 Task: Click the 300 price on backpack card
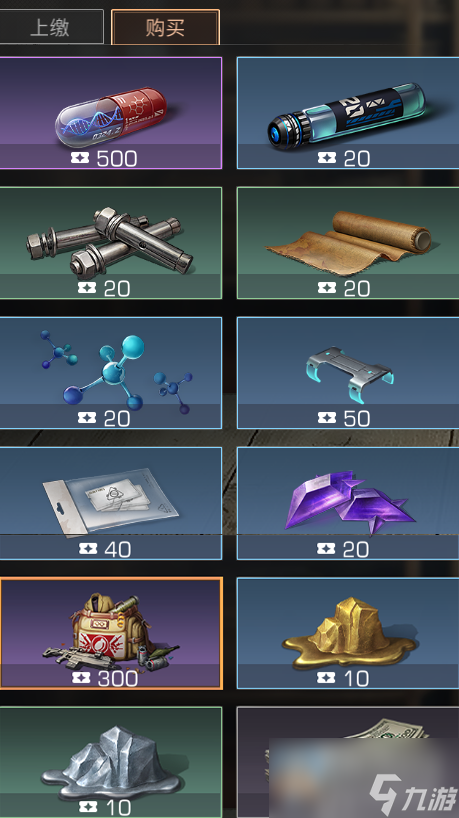coord(118,678)
